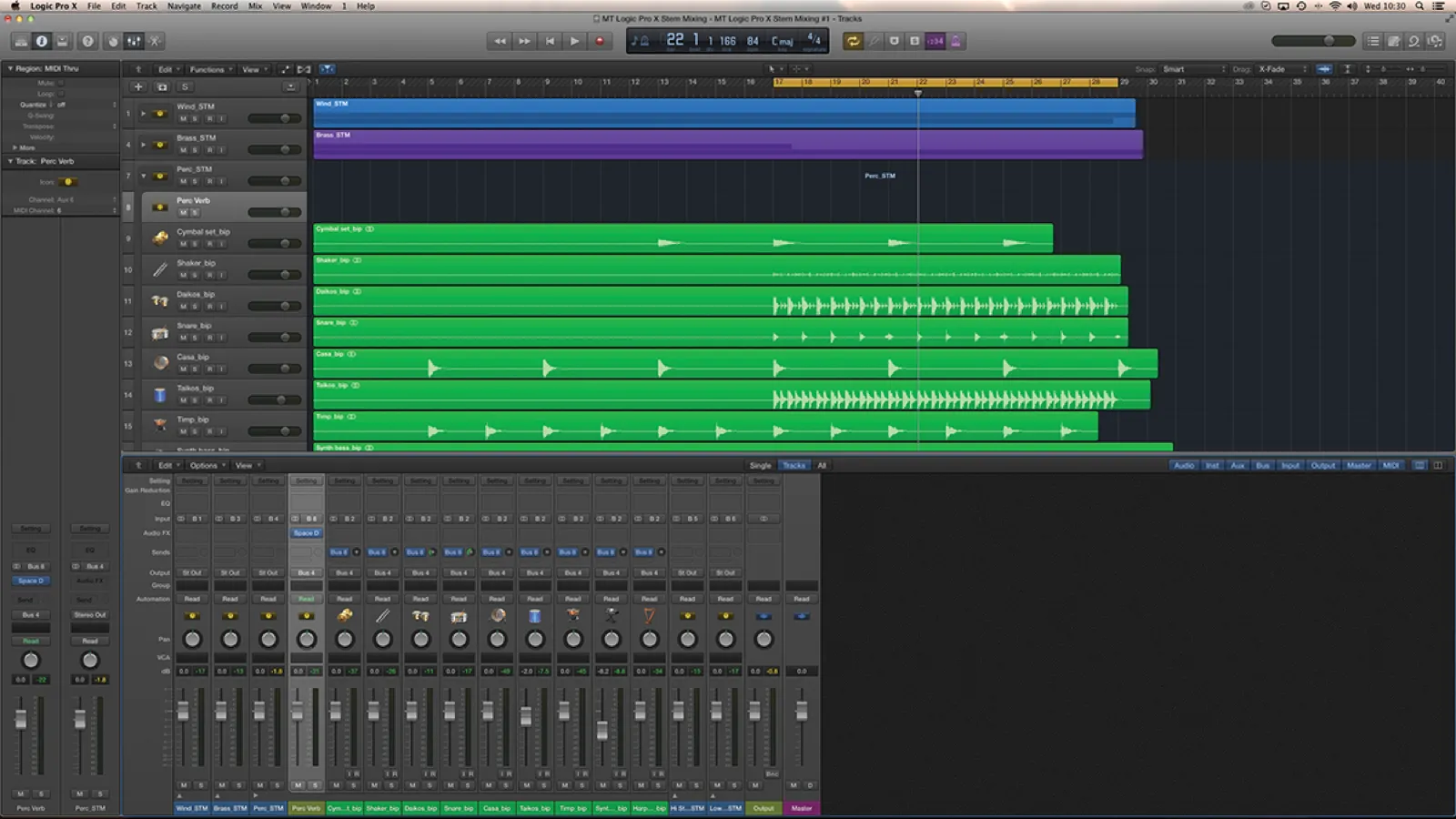
Task: Show the Mixer via the control bar icon
Action: click(134, 41)
